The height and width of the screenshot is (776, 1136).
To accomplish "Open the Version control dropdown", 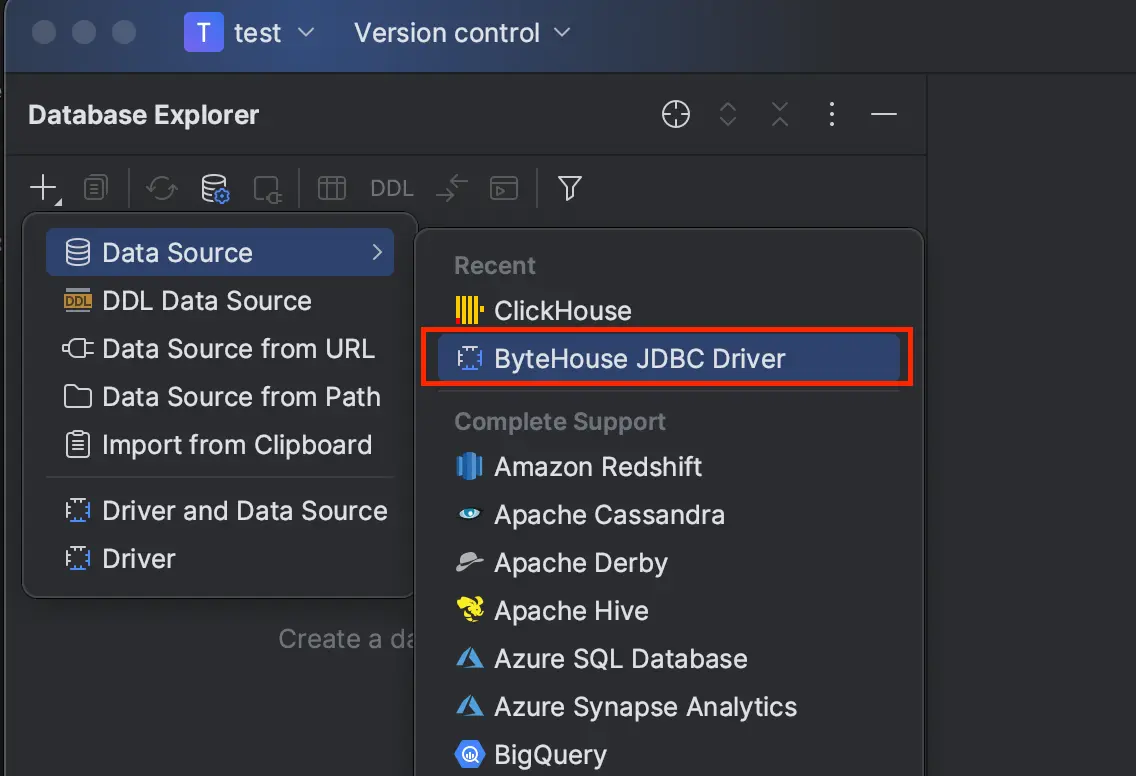I will coord(462,33).
